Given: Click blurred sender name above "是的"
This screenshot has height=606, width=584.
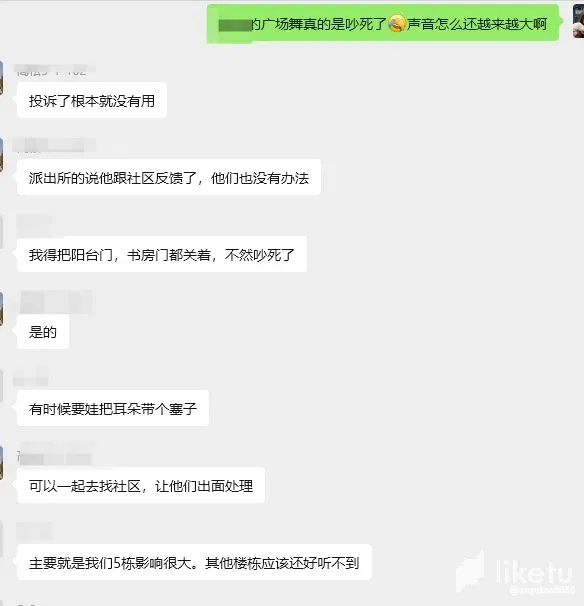Looking at the screenshot, I should (x=56, y=302).
